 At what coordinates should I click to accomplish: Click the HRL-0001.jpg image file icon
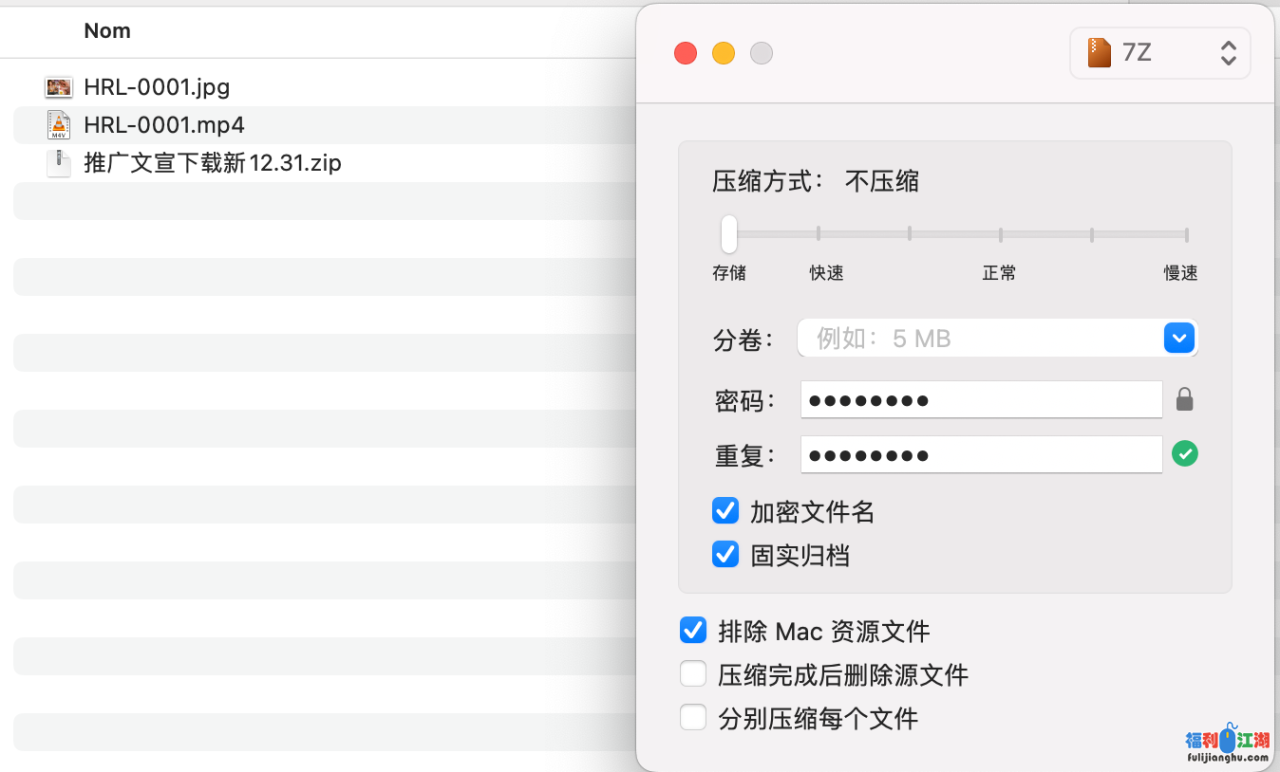(59, 87)
